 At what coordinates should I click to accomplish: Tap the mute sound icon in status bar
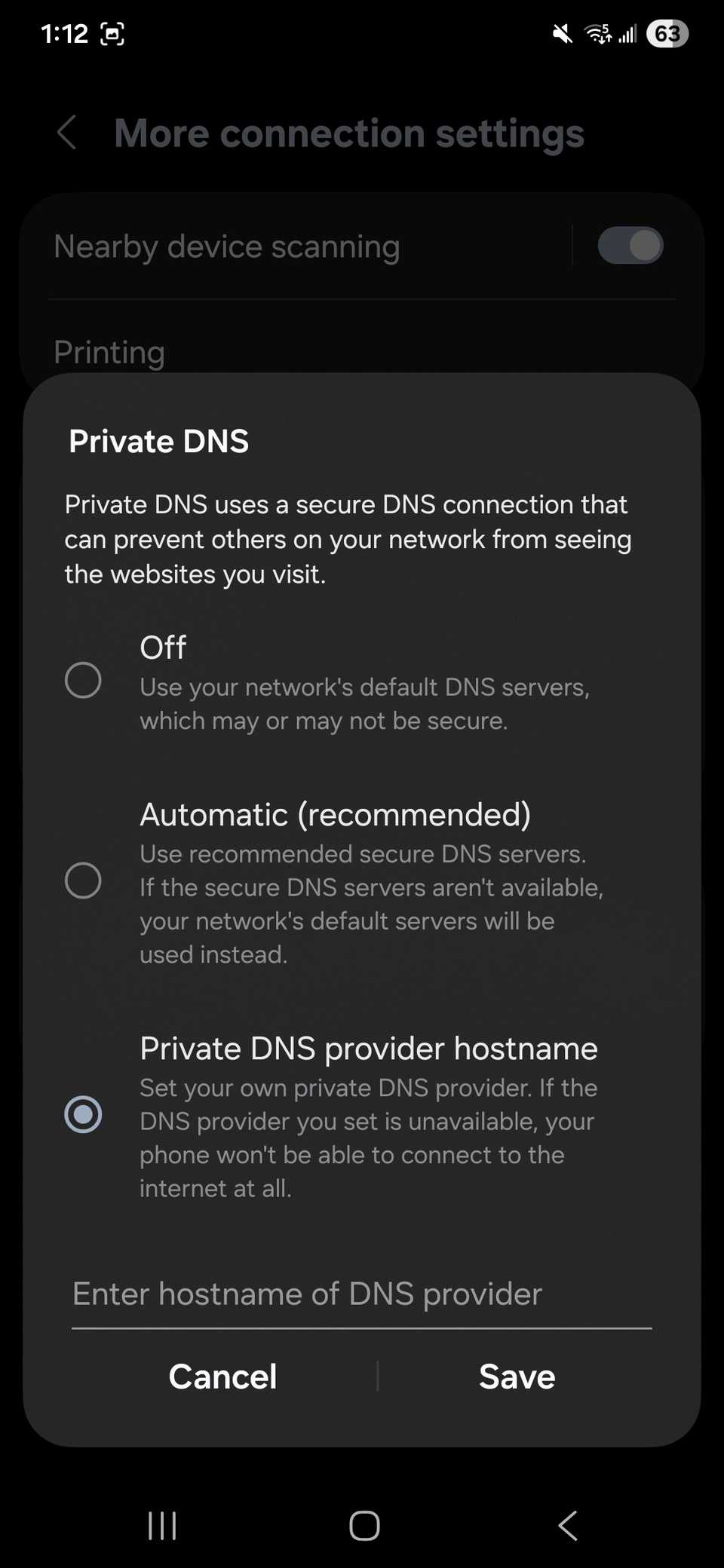pyautogui.click(x=560, y=33)
